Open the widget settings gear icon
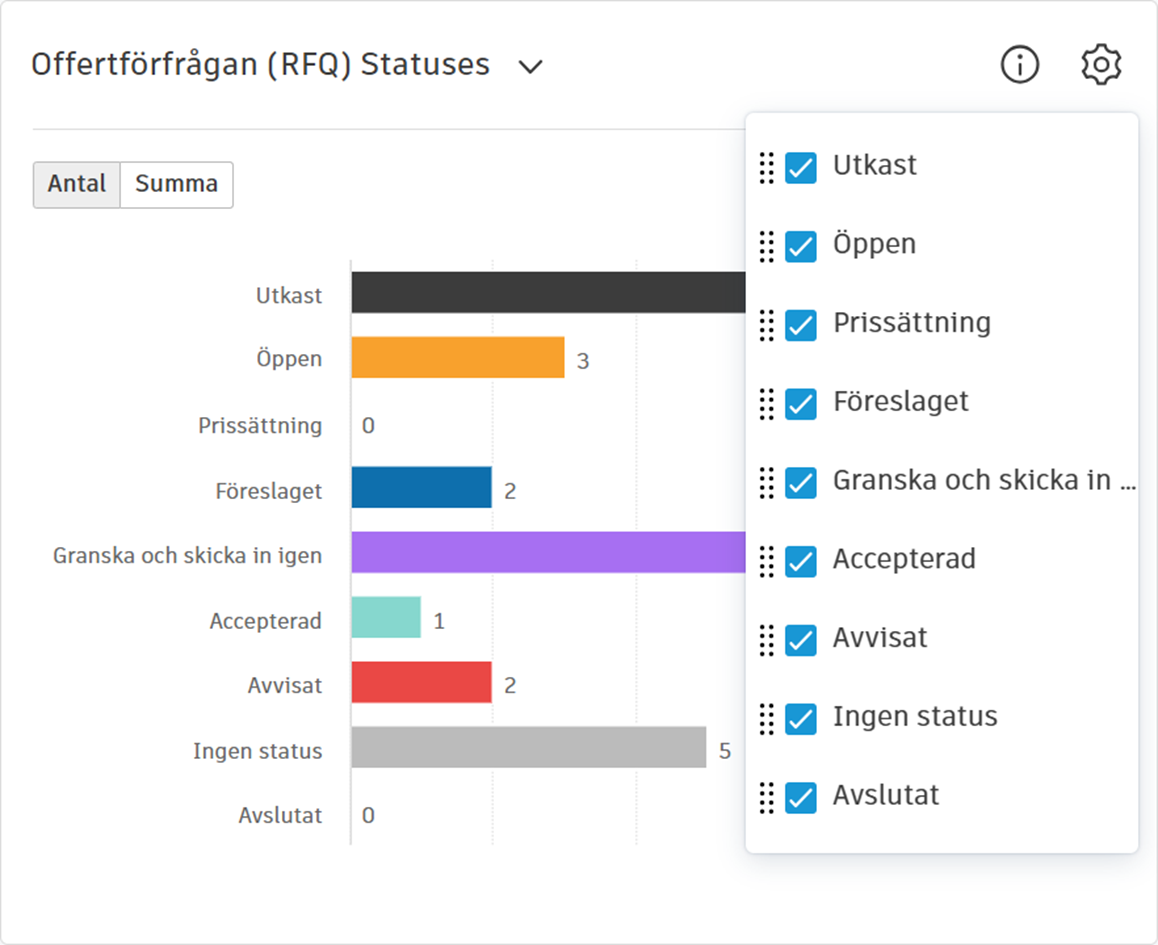Screen dimensions: 1158x945 pyautogui.click(x=1101, y=65)
